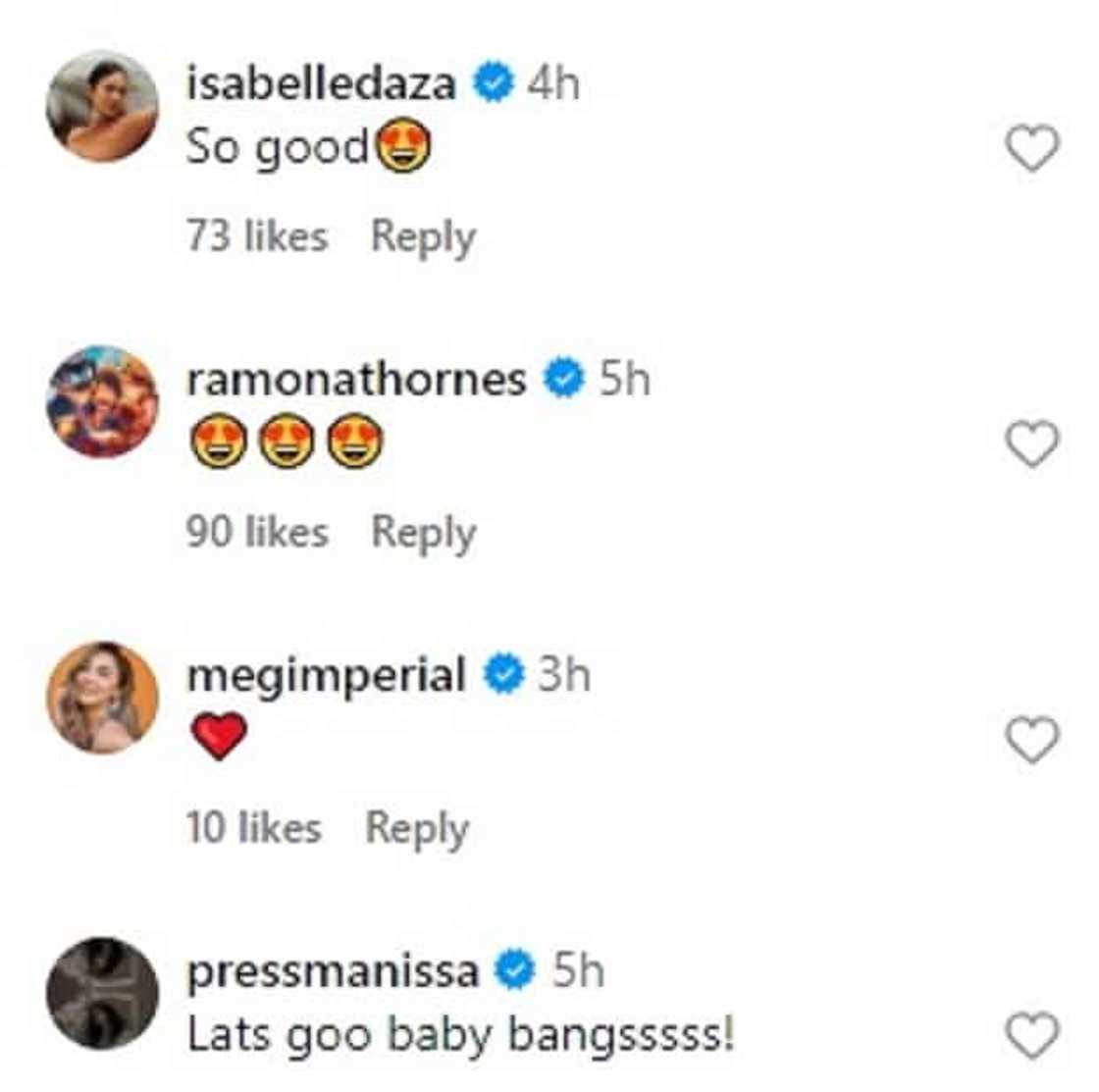Click verified badge next to isabelledaza
This screenshot has height=1092, width=1099.
[x=494, y=83]
